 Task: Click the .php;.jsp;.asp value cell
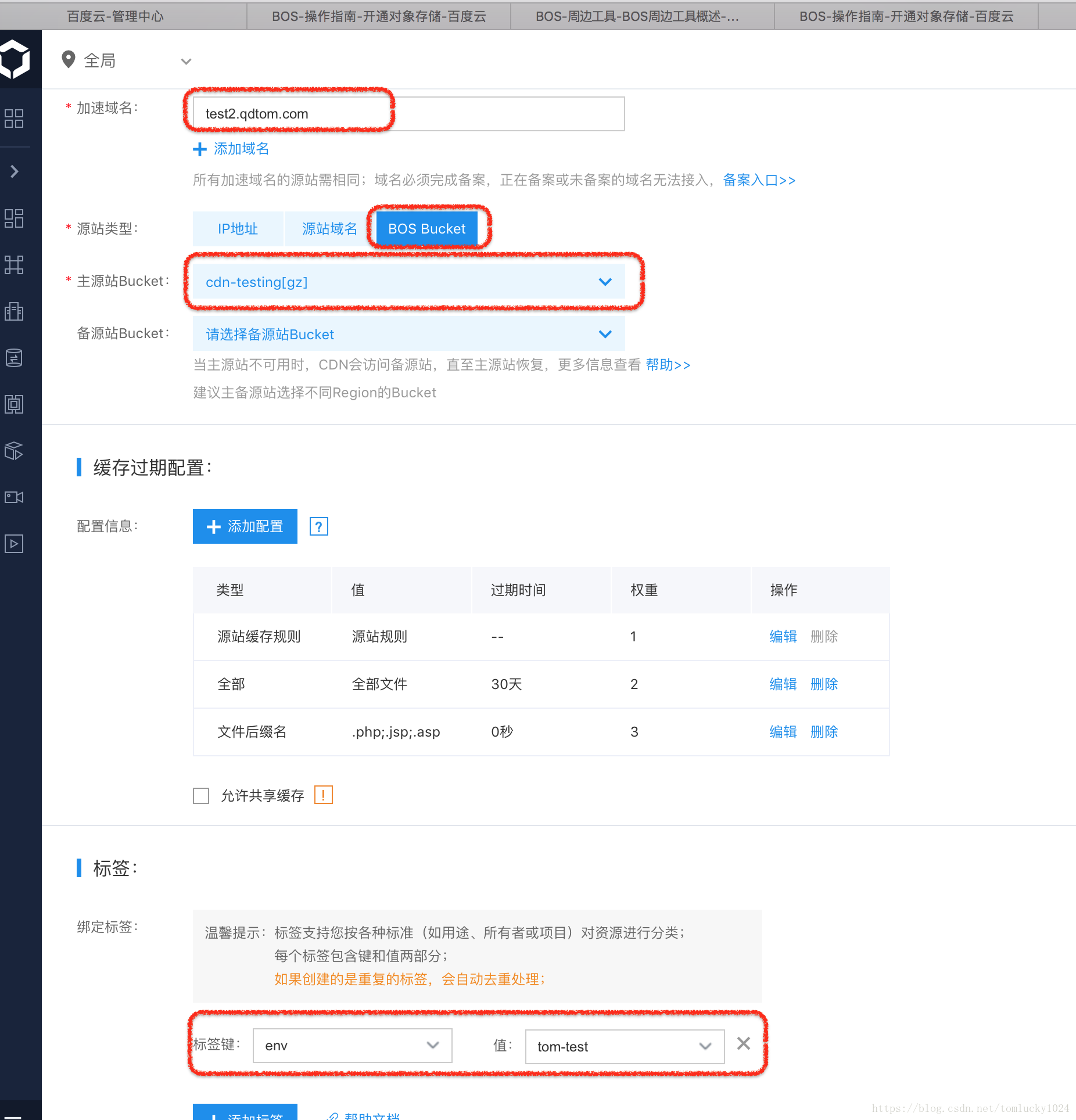[396, 732]
